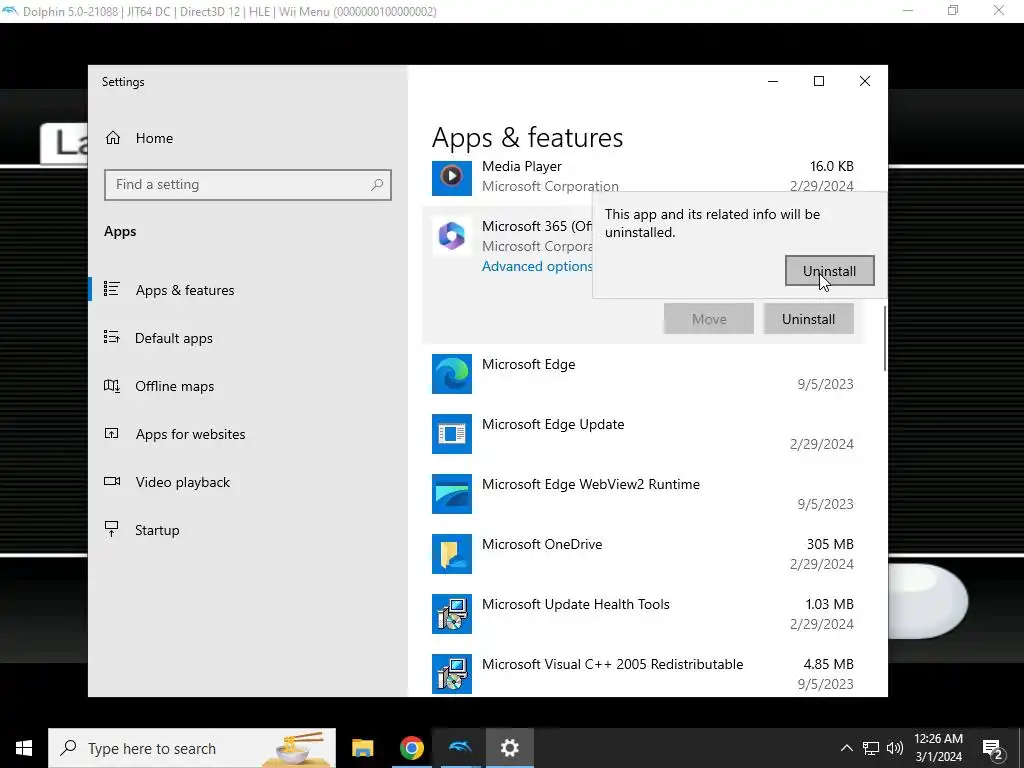The width and height of the screenshot is (1024, 768).
Task: Select Video playback in sidebar
Action: click(183, 482)
